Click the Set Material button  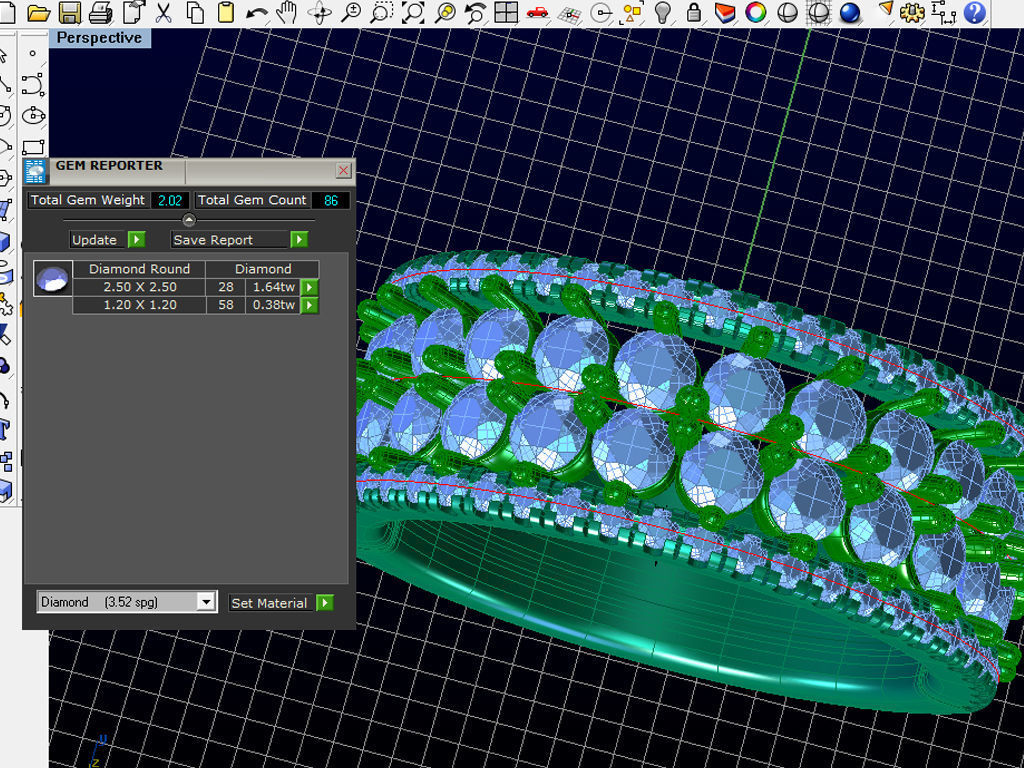[x=269, y=603]
